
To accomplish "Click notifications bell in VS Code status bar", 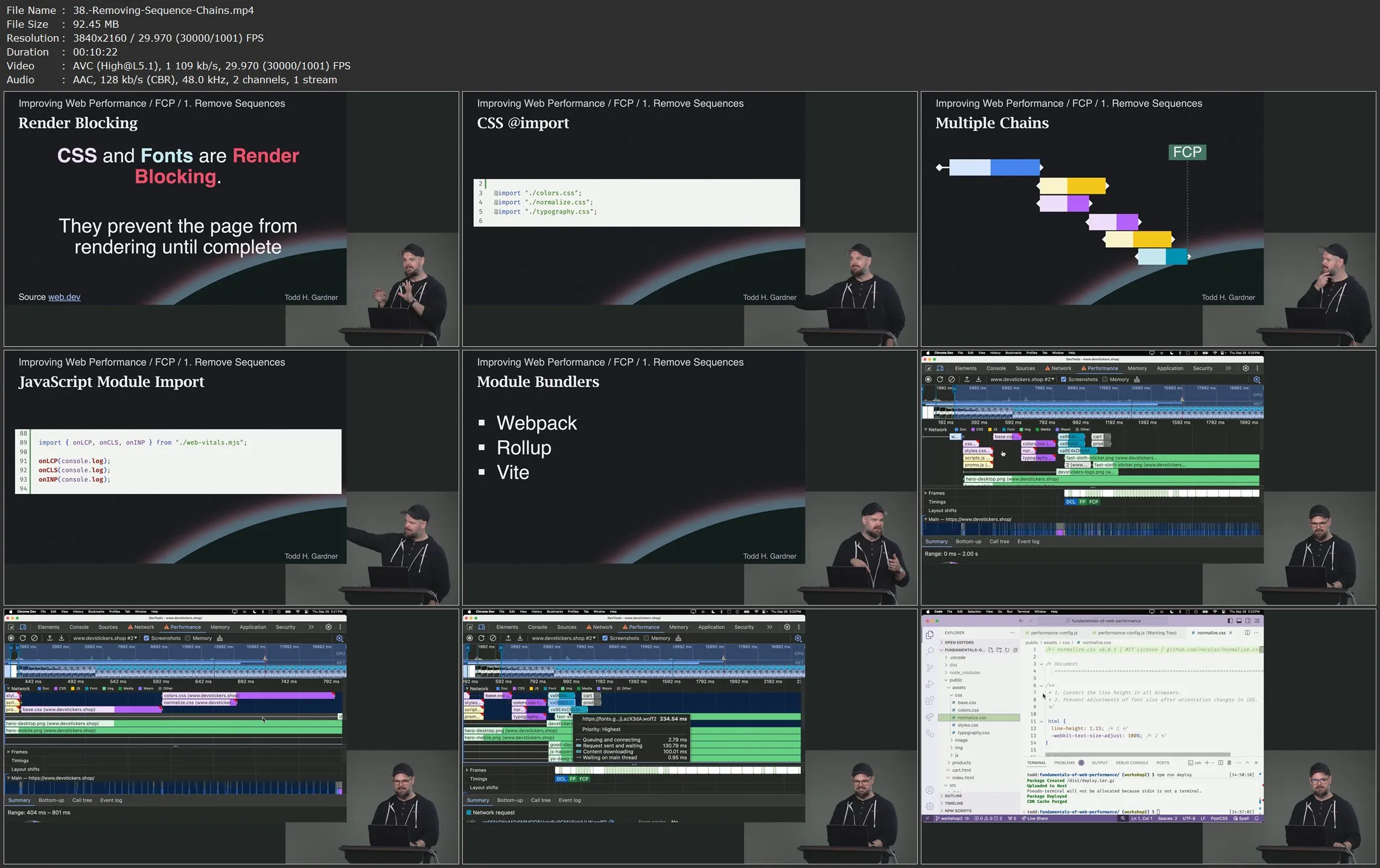I will 1256,819.
